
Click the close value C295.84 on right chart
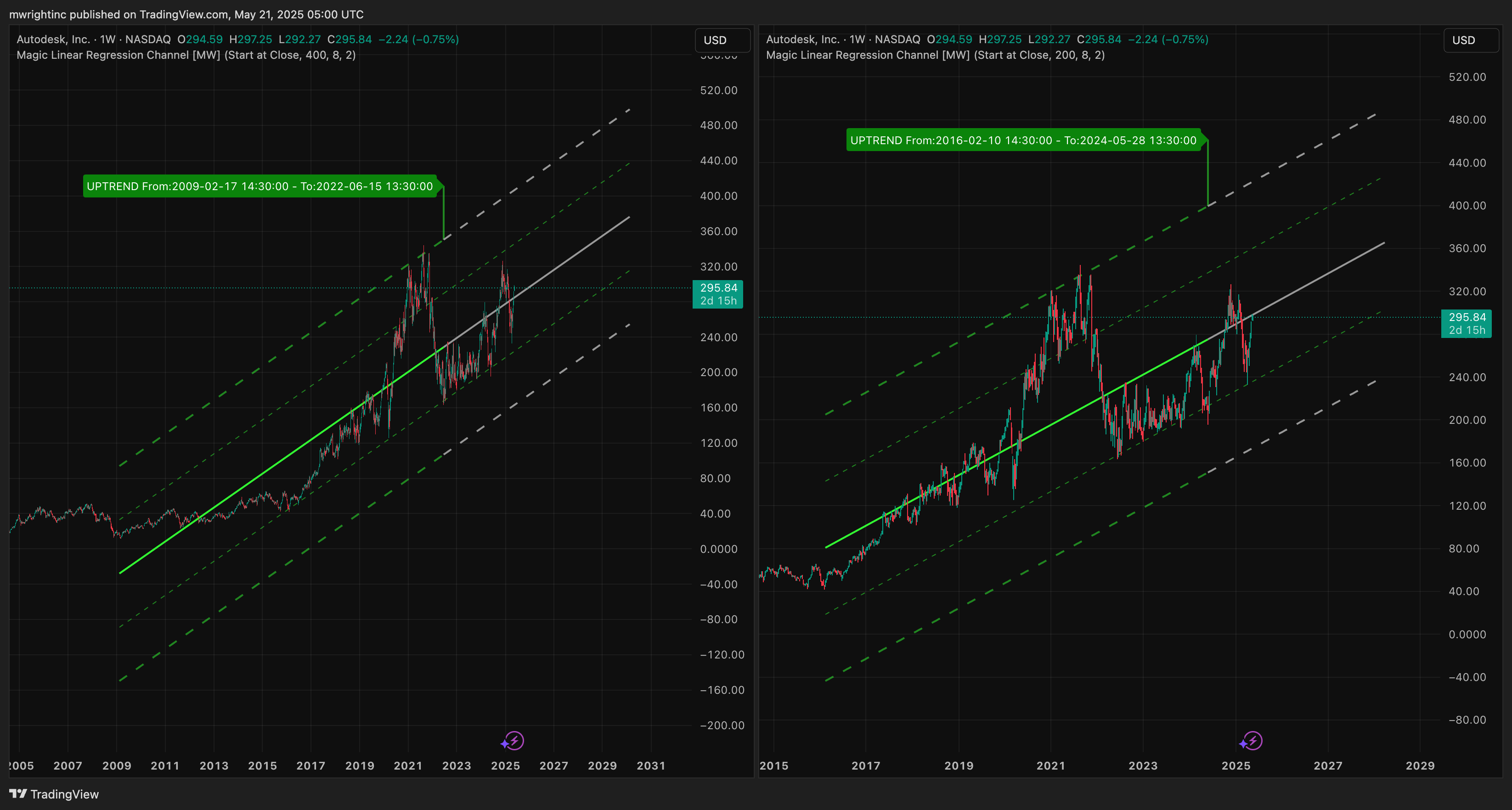1099,39
